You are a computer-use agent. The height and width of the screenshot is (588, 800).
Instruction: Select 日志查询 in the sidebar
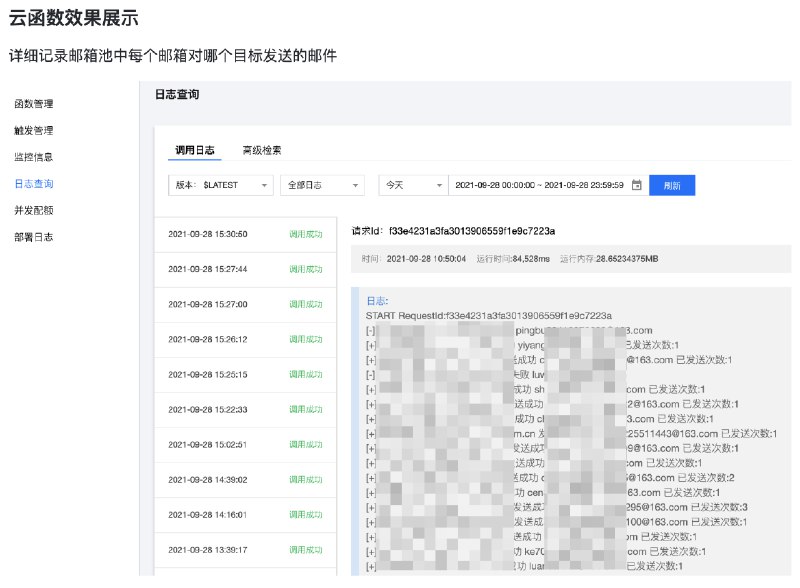[x=34, y=184]
